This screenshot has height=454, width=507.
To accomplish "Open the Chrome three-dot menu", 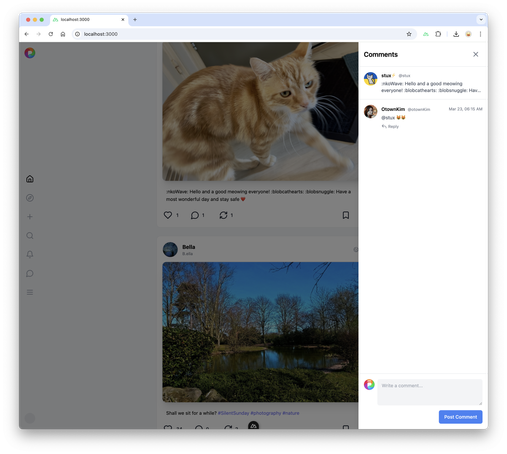I will tap(480, 34).
